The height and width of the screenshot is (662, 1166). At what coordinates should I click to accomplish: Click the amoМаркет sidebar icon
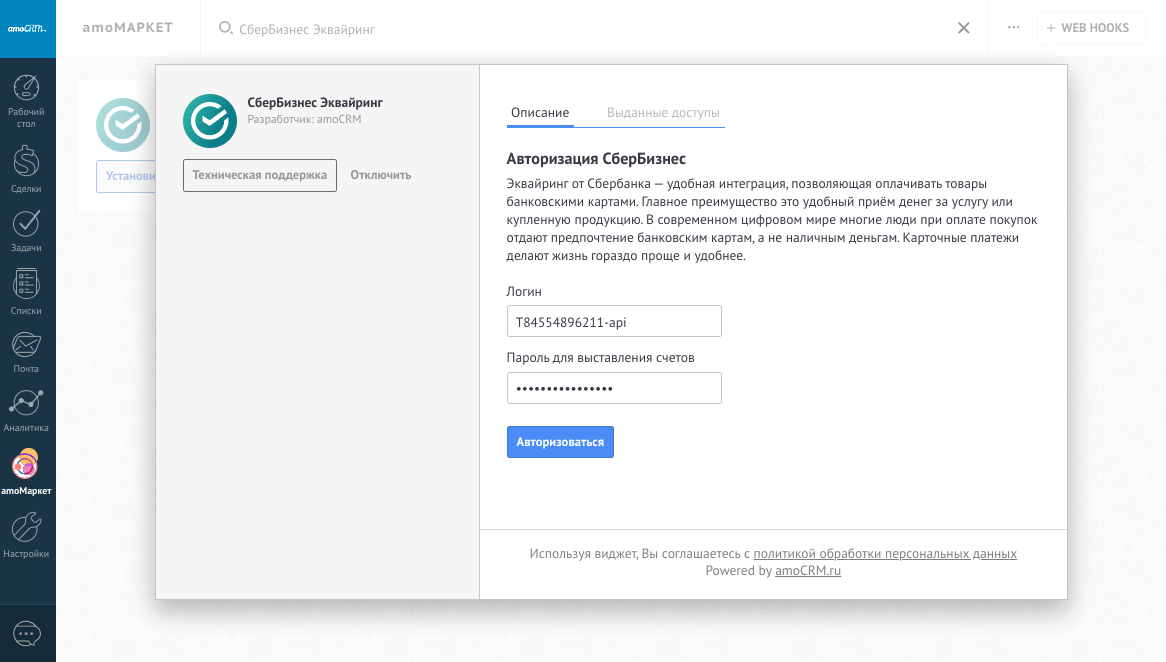(27, 465)
